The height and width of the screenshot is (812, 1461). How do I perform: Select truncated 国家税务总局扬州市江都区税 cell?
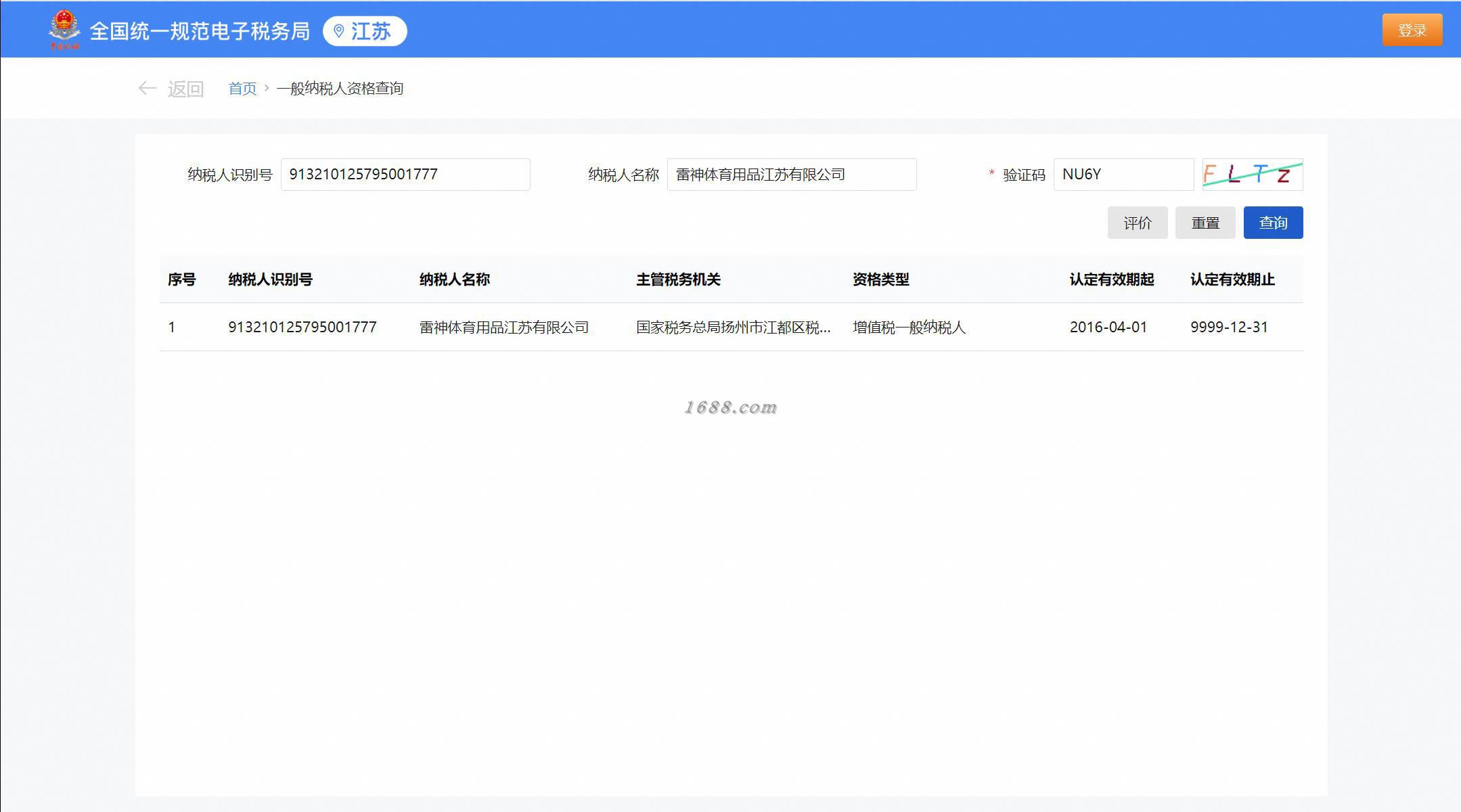733,328
